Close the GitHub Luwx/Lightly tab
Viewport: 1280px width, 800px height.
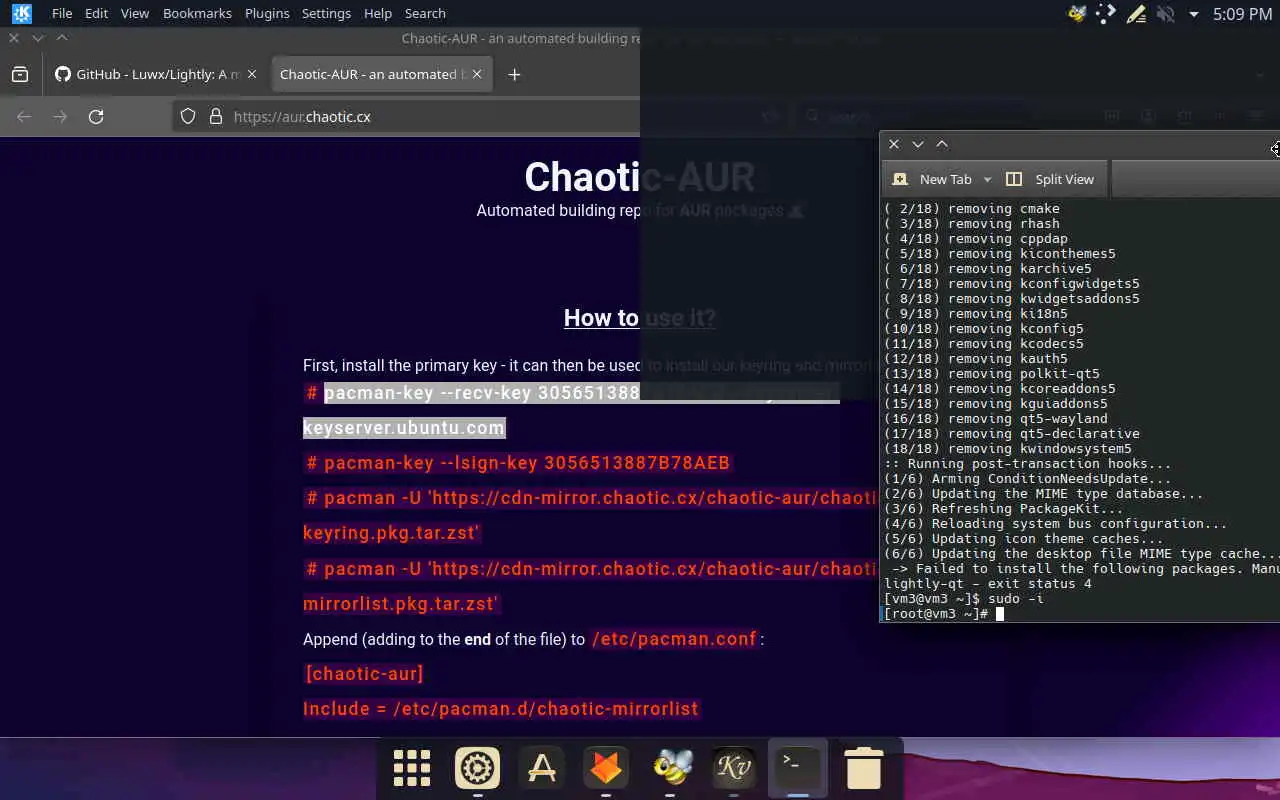coord(252,74)
